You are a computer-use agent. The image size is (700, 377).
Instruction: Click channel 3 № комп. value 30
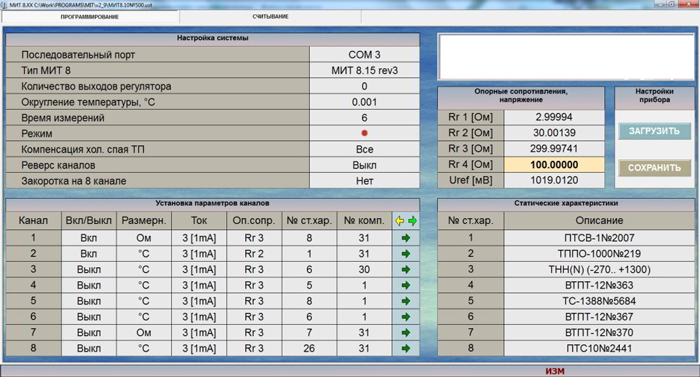(x=364, y=269)
